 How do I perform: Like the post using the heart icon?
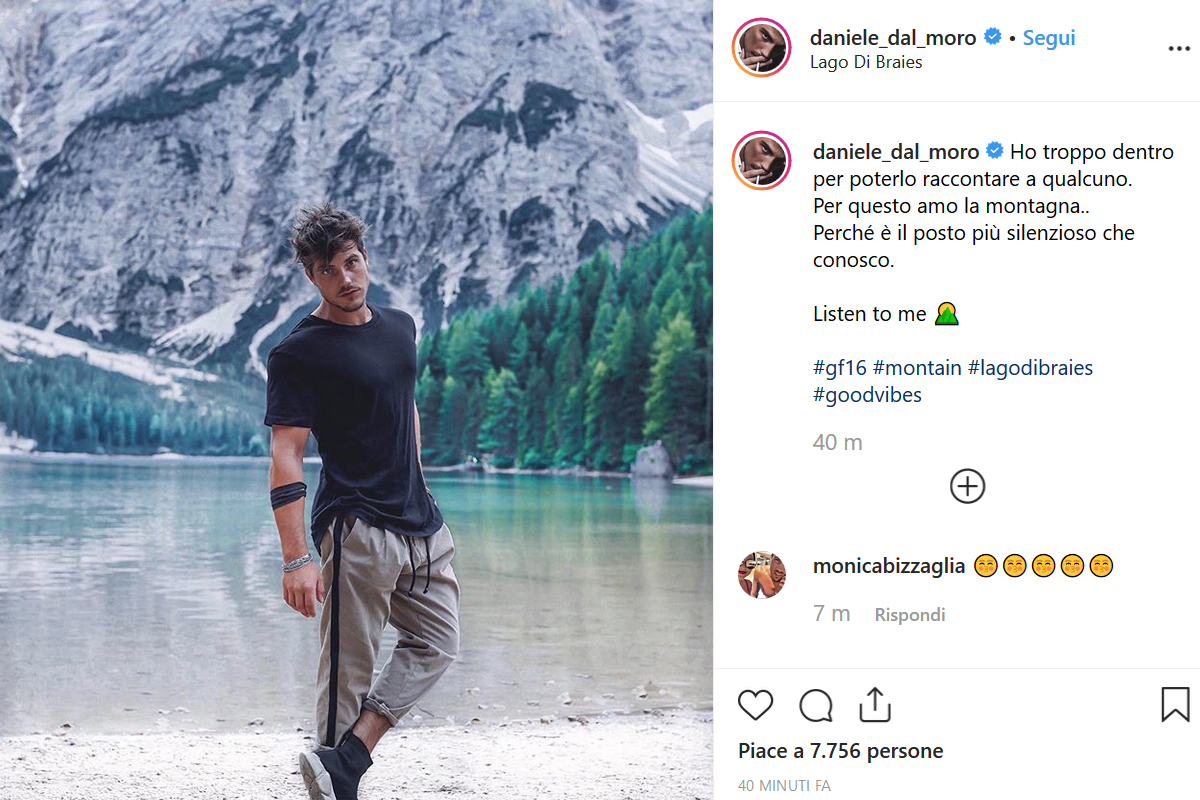pos(755,705)
